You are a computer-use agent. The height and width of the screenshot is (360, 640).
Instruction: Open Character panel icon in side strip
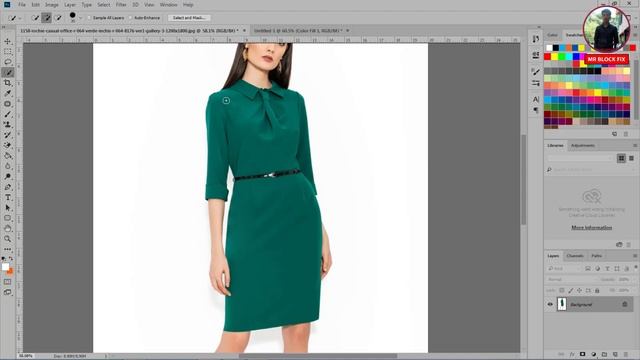(536, 99)
